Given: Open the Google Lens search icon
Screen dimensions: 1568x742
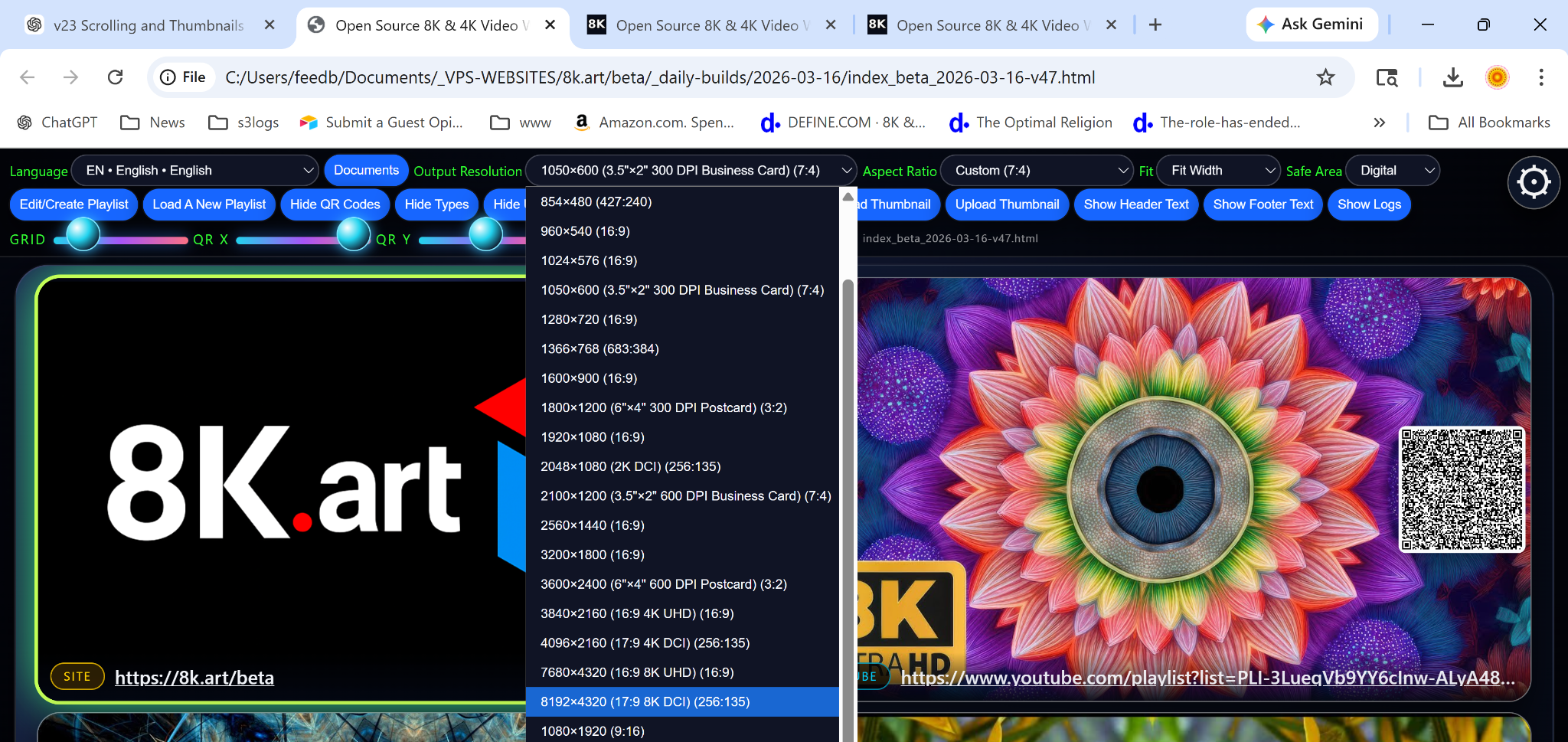Looking at the screenshot, I should tap(1387, 77).
